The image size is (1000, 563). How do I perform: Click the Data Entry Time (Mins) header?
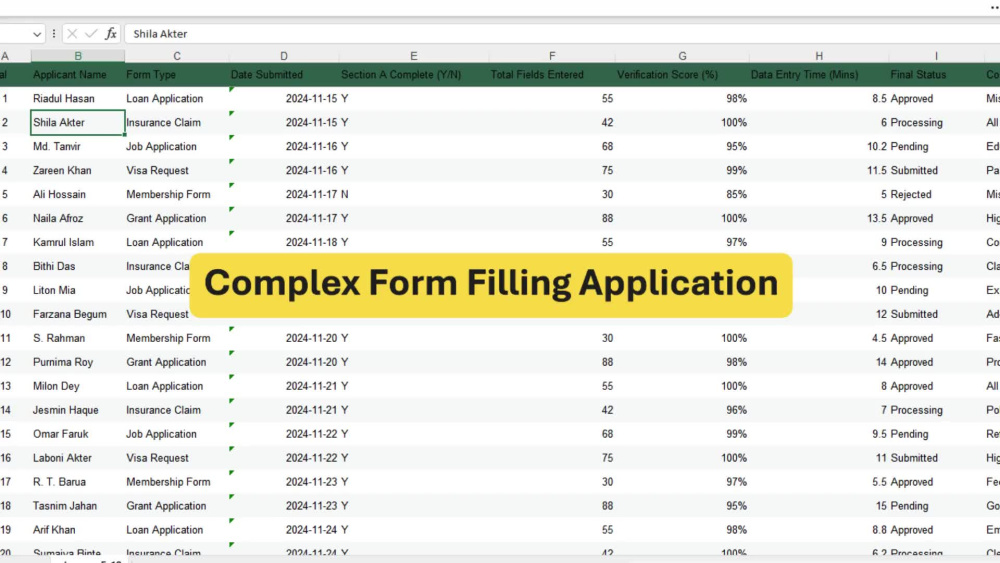[819, 75]
